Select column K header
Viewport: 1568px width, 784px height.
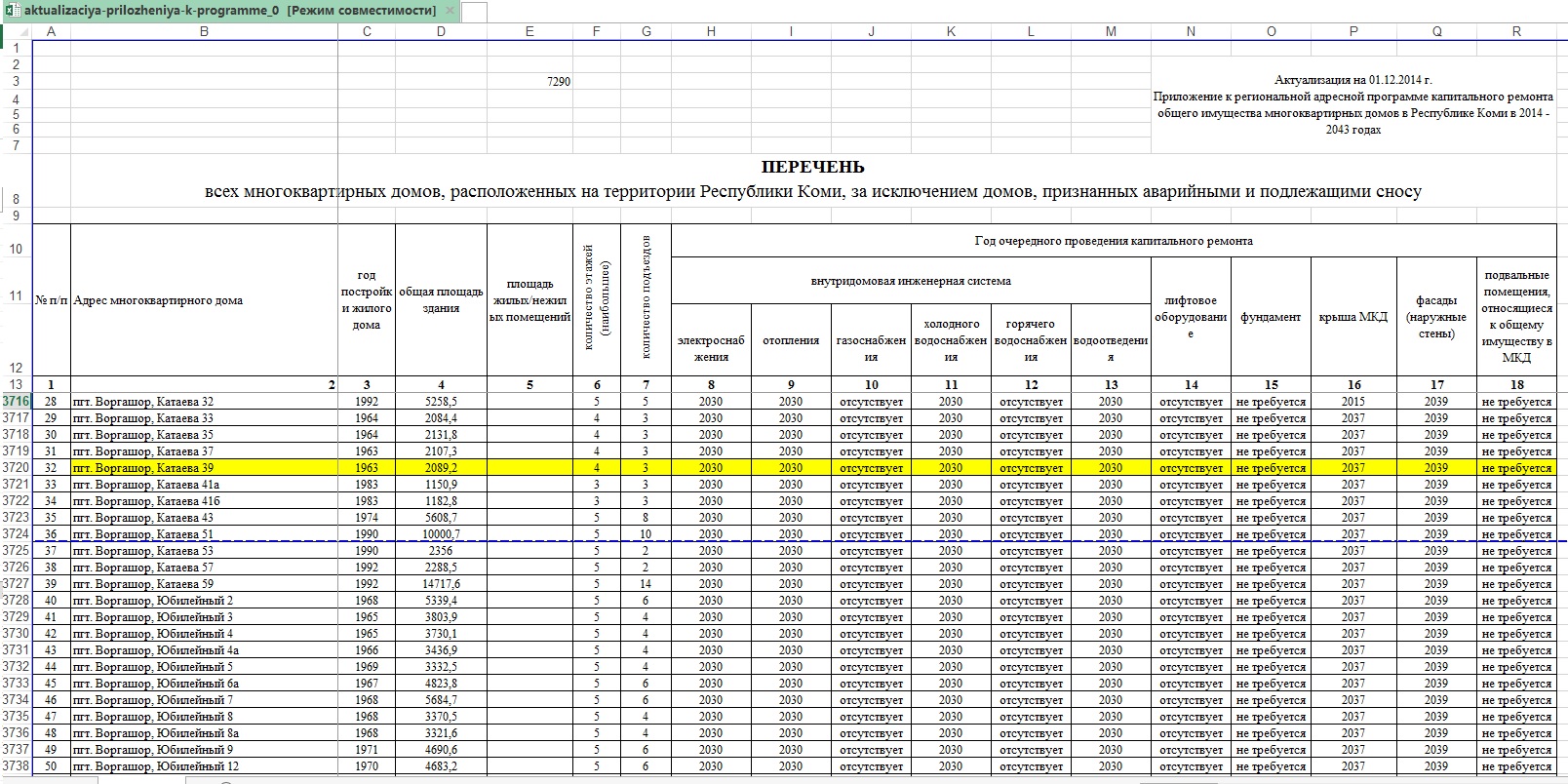click(951, 31)
